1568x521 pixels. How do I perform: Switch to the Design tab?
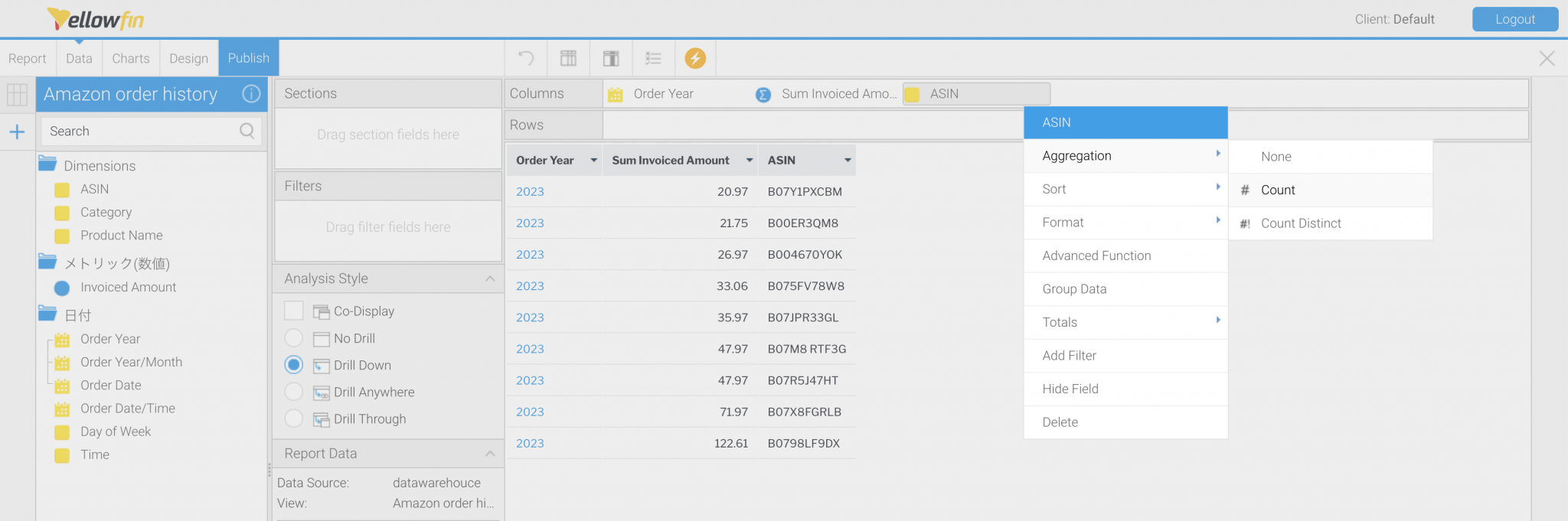pos(189,58)
